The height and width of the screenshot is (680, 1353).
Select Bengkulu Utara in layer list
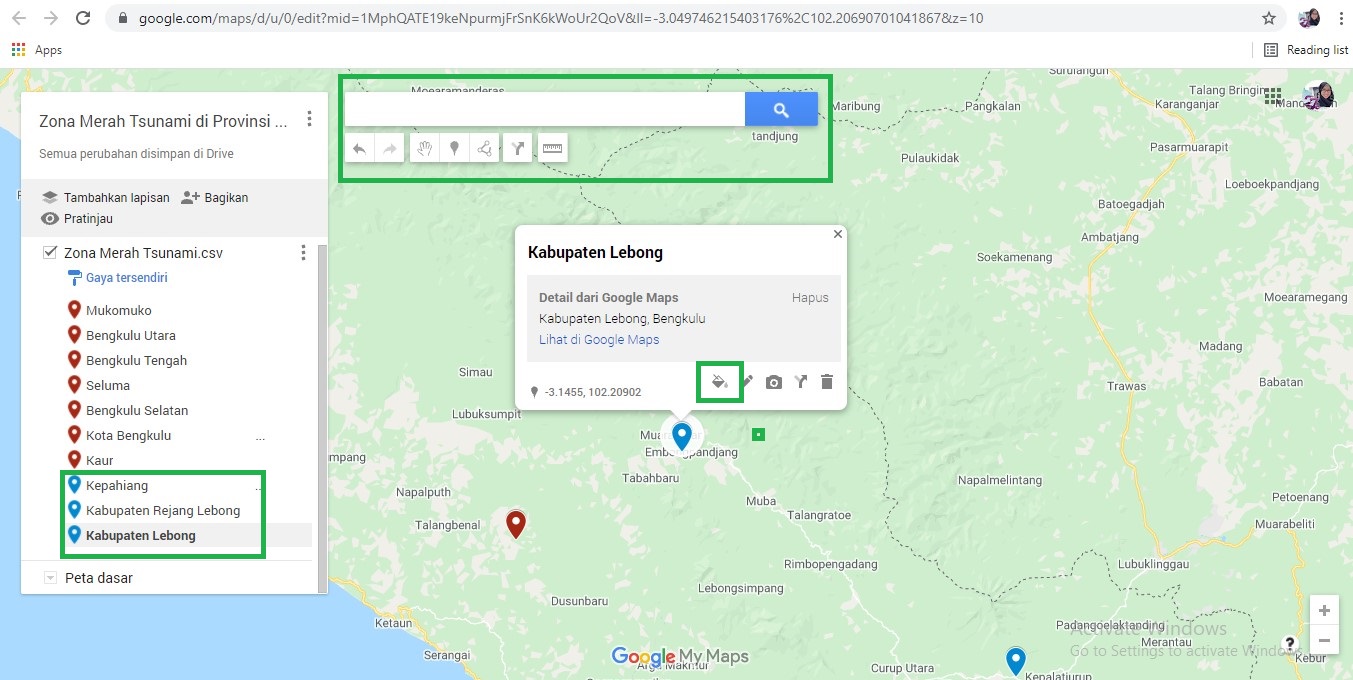[x=130, y=335]
